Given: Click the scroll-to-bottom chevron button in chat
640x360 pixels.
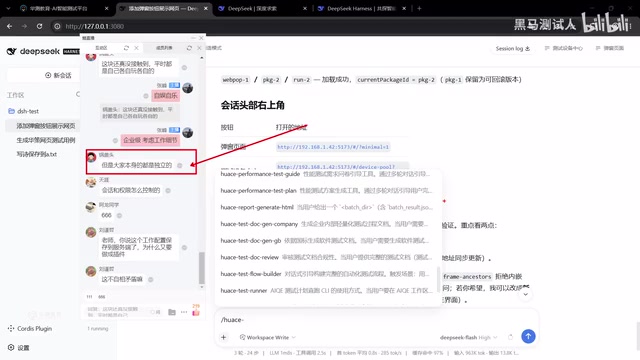Looking at the screenshot, I should 526,294.
